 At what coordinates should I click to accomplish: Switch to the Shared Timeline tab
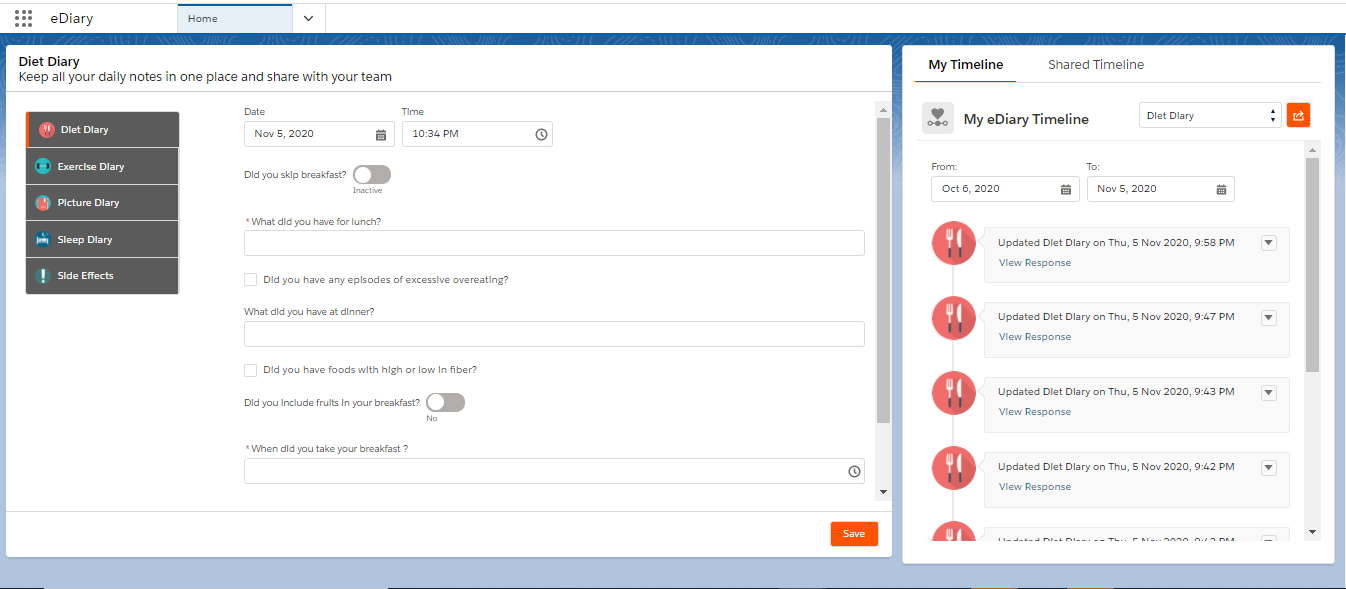click(1095, 65)
